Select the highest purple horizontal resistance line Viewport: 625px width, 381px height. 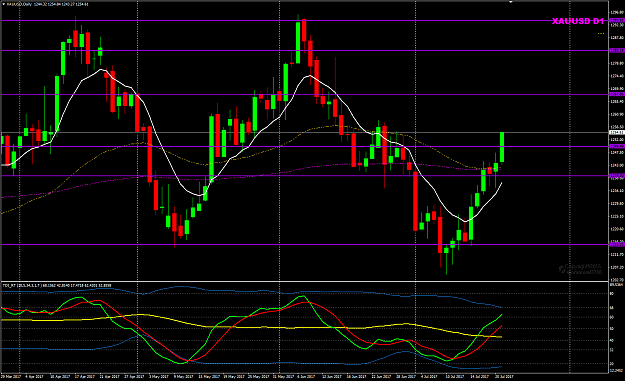[305, 20]
